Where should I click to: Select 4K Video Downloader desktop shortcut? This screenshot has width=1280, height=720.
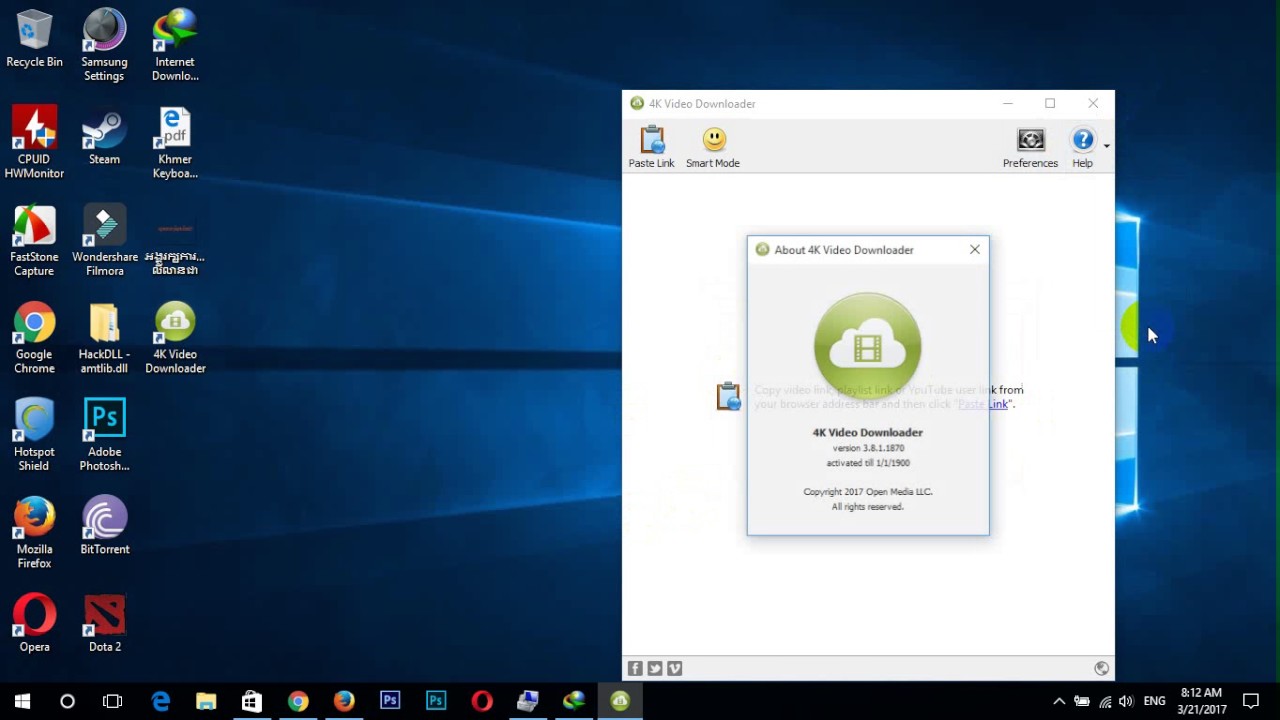(175, 338)
